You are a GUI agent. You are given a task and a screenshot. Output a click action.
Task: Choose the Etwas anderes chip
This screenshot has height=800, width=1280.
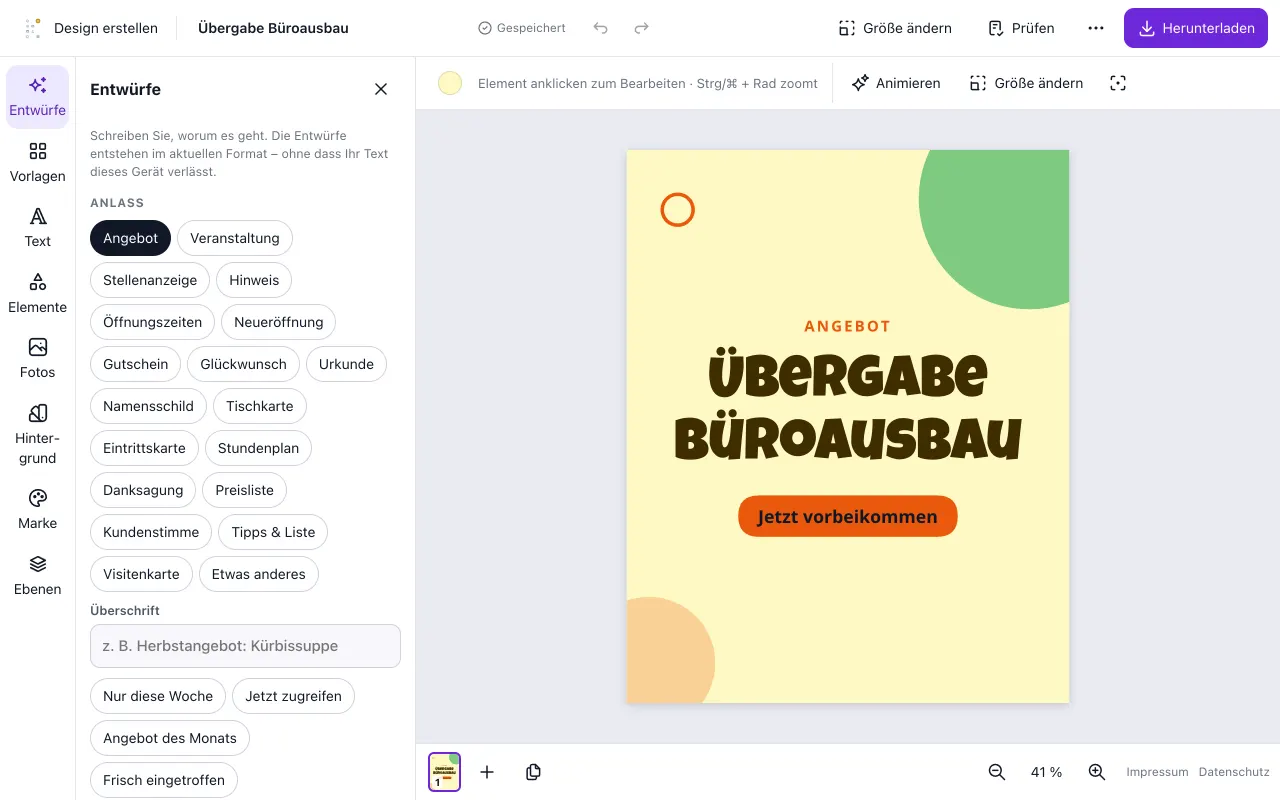pyautogui.click(x=259, y=574)
